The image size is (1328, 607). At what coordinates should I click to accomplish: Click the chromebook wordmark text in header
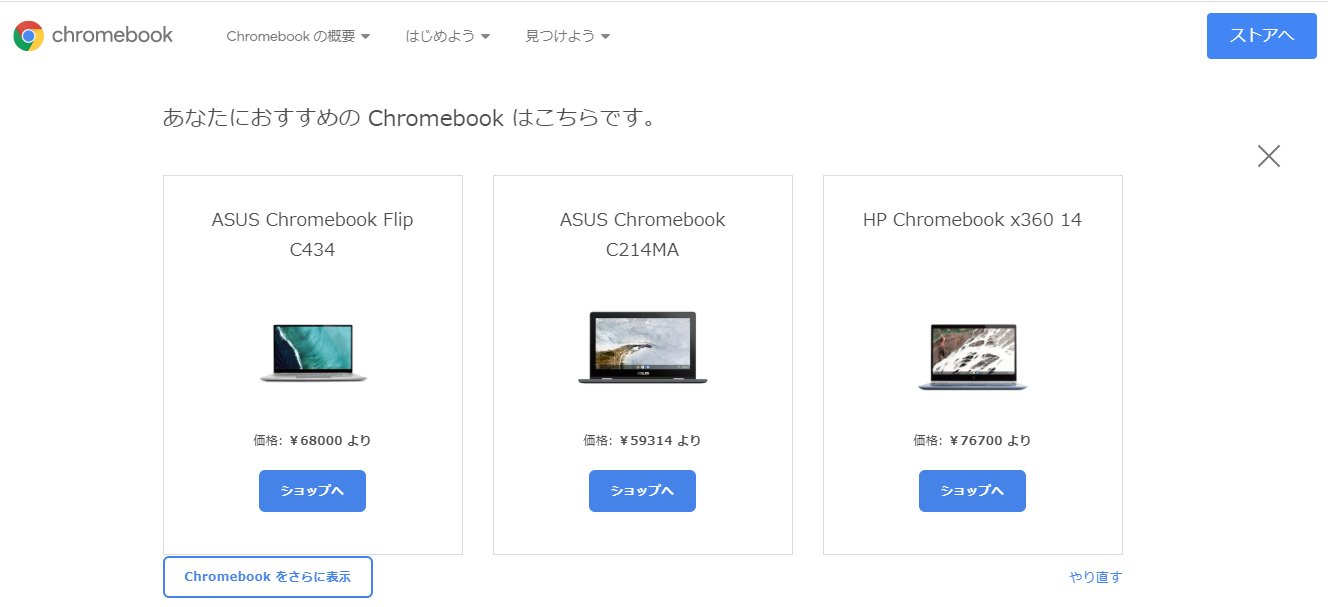(x=112, y=35)
